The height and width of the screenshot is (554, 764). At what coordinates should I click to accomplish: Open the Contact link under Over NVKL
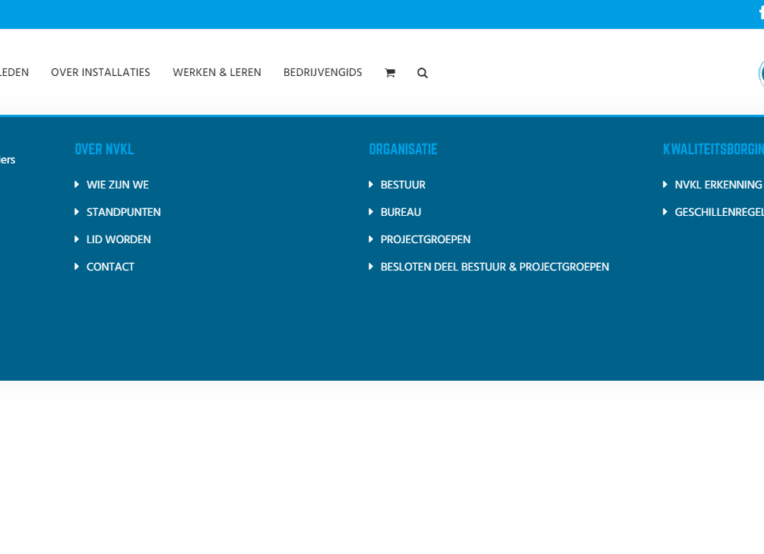pyautogui.click(x=110, y=267)
